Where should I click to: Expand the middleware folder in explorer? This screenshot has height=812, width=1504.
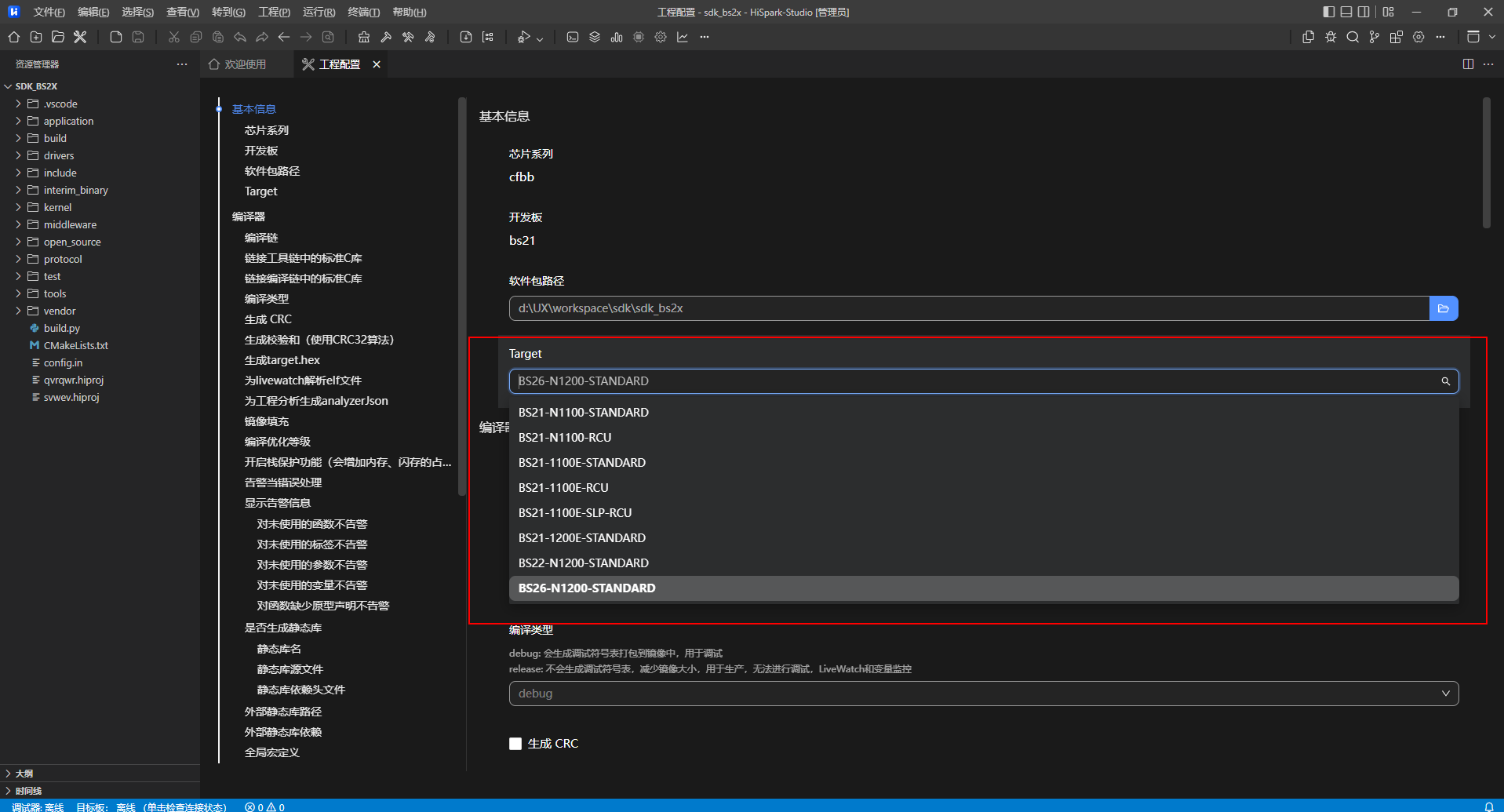coord(70,224)
